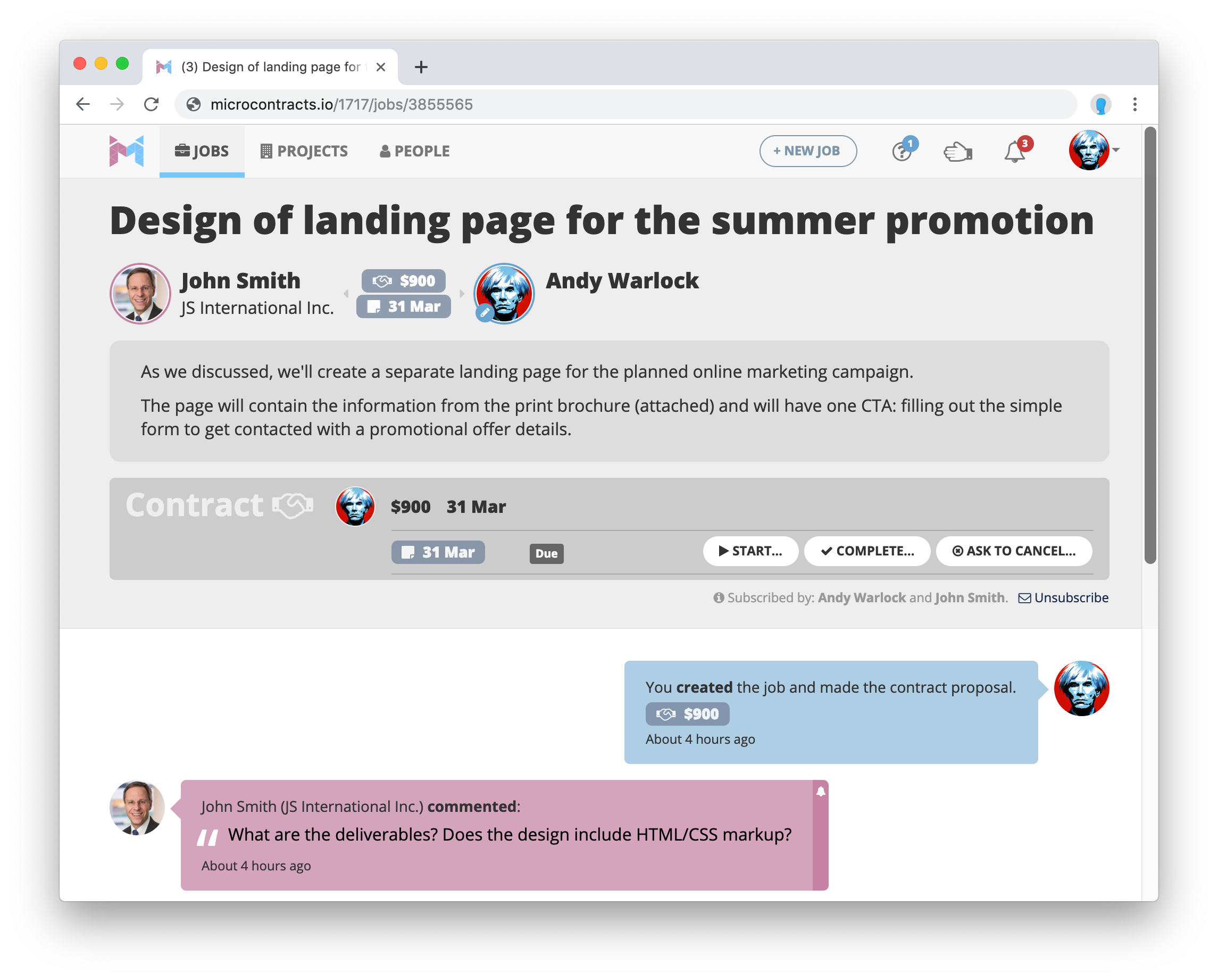1218x980 pixels.
Task: Click the page vertical scrollbar
Action: click(x=1149, y=345)
